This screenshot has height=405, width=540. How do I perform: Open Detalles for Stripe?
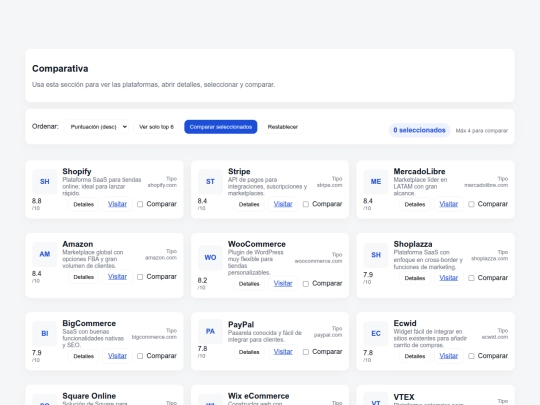click(249, 204)
